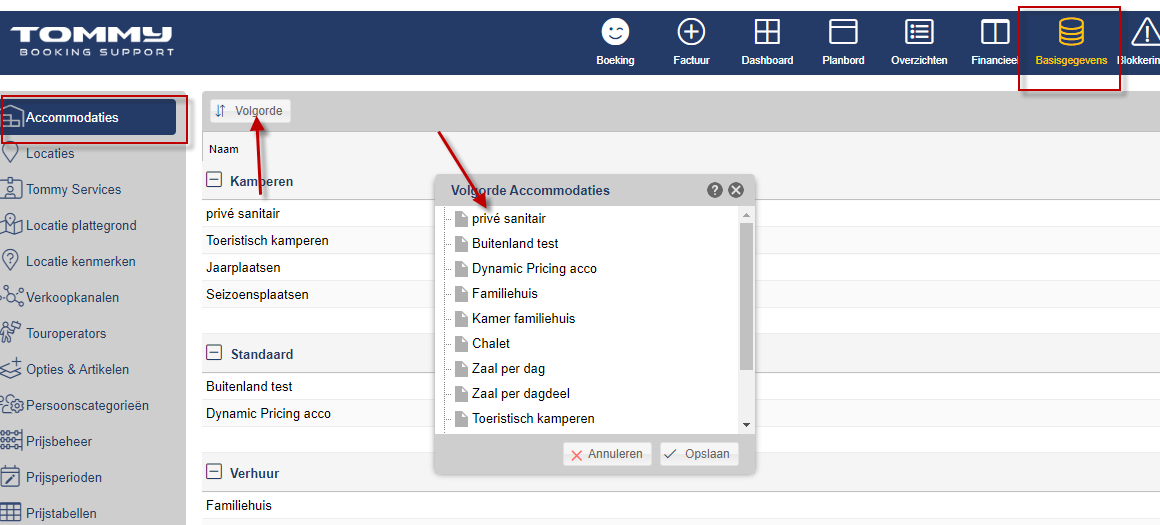Screen dimensions: 1160x525
Task: Click the document icon next to Zaal per dagdeel
Action: pos(462,394)
